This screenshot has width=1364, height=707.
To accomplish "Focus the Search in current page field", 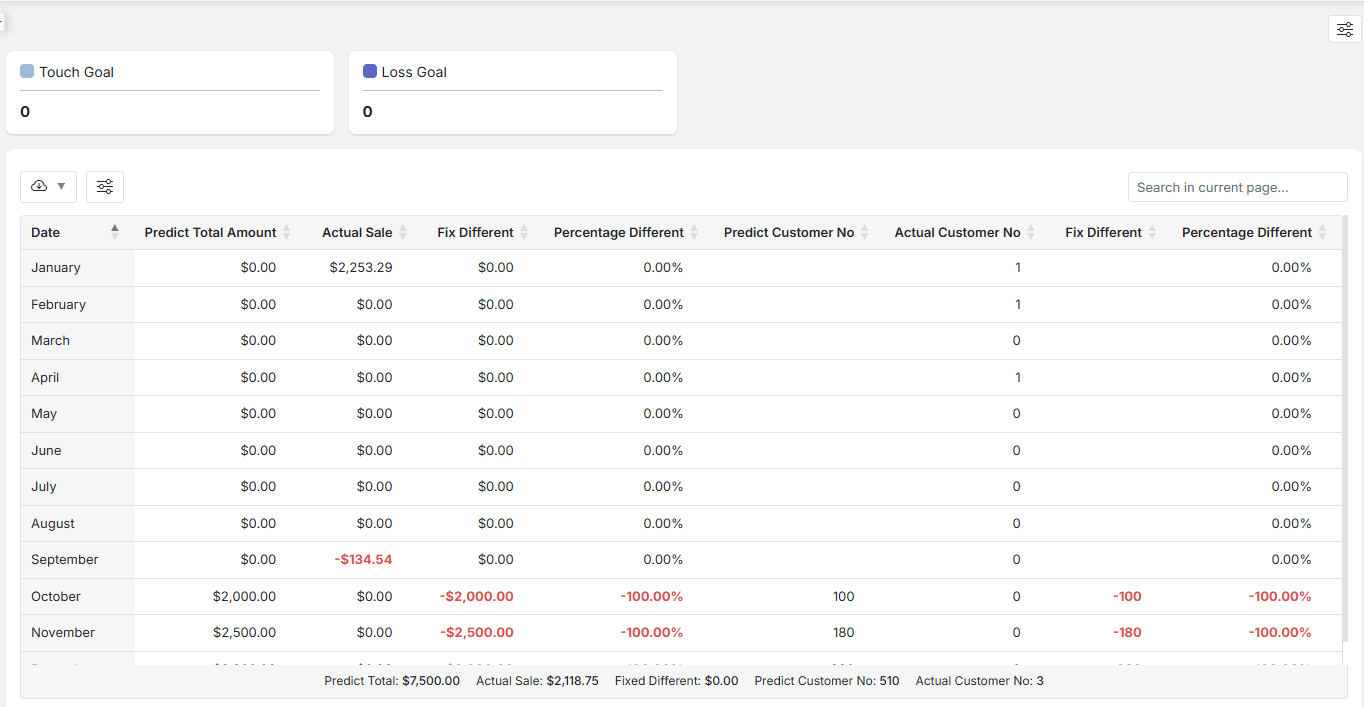I will tap(1237, 187).
